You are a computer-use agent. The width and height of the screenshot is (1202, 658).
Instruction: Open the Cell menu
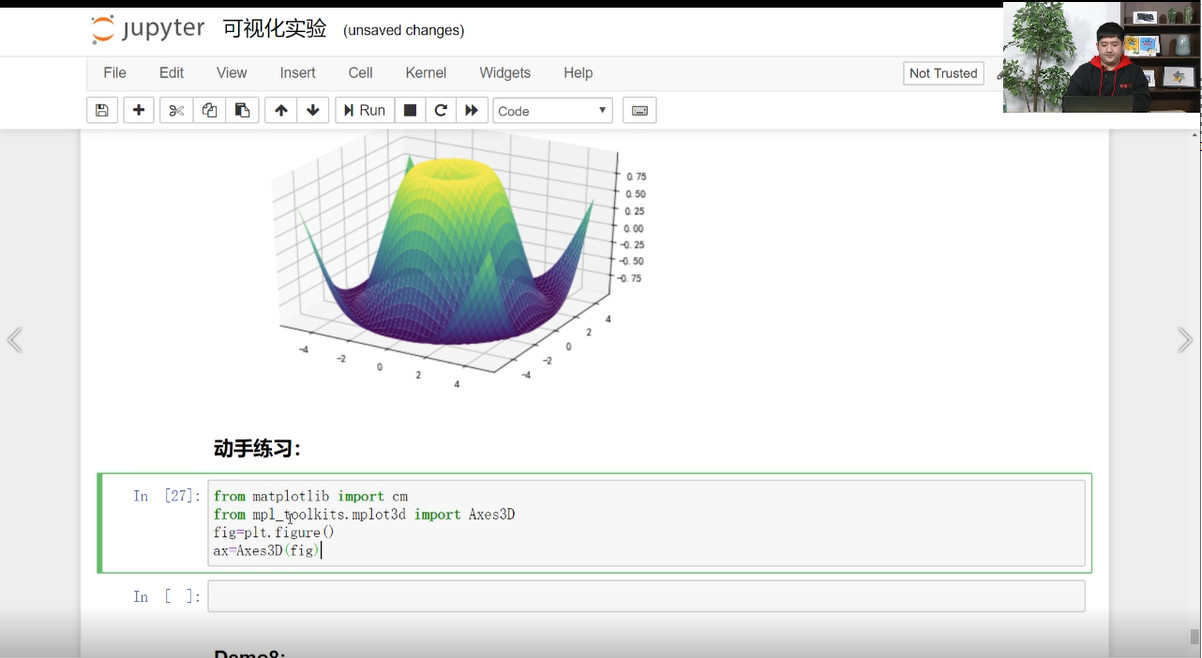360,73
